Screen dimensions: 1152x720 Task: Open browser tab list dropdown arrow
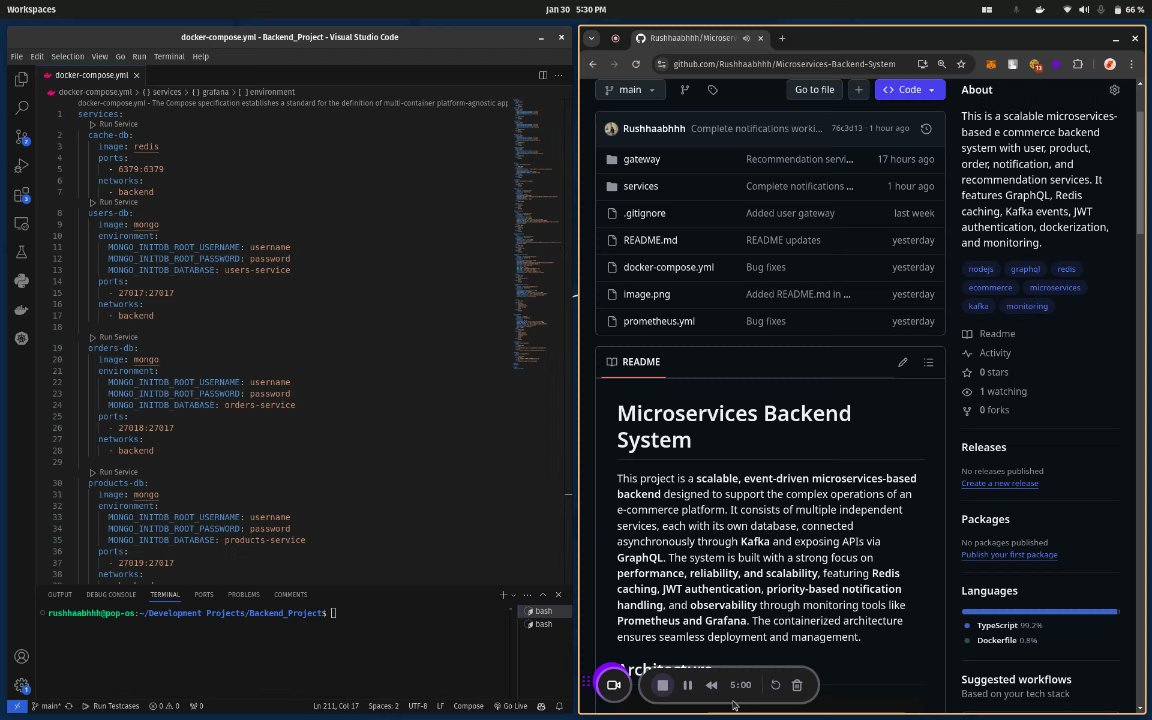click(591, 38)
